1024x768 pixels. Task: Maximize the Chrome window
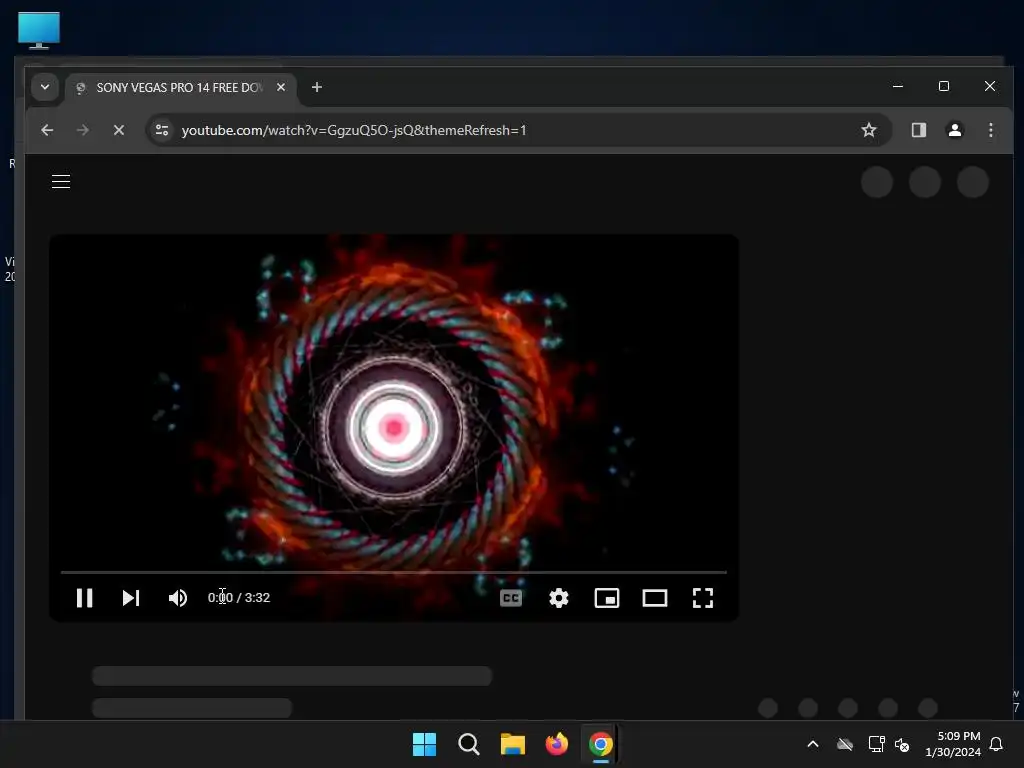click(x=944, y=86)
